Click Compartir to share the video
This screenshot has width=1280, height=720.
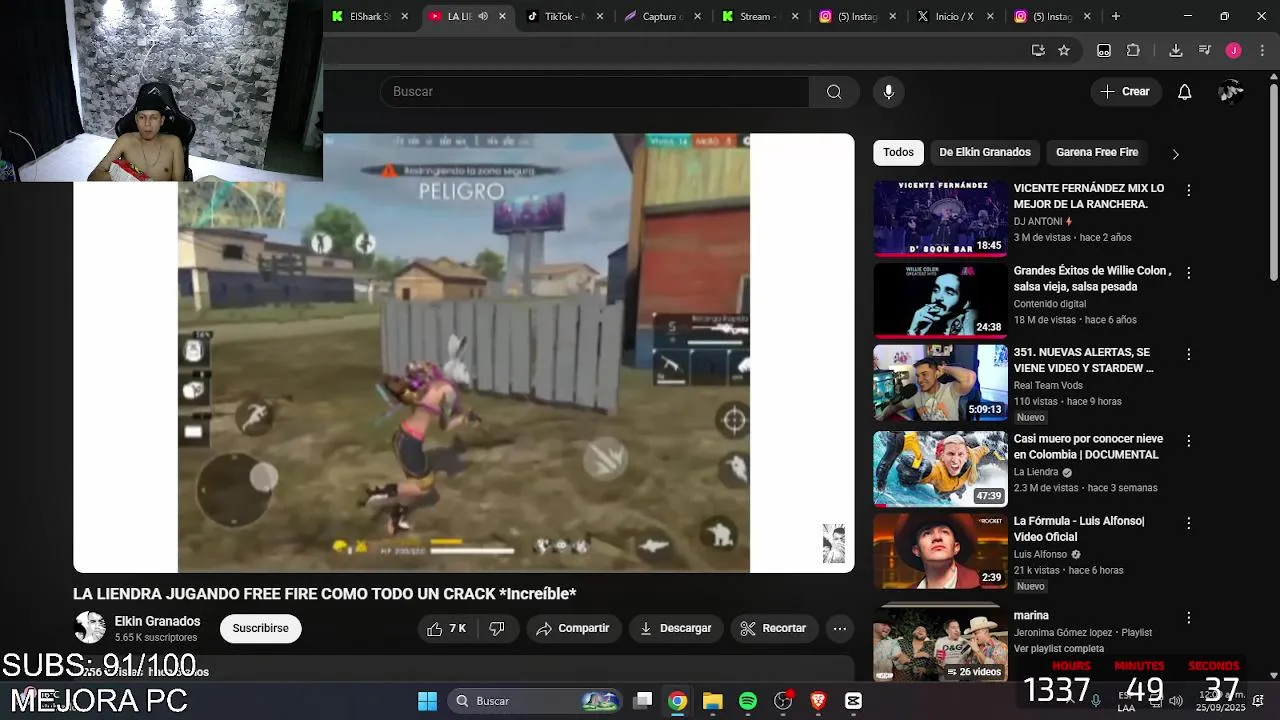click(573, 629)
